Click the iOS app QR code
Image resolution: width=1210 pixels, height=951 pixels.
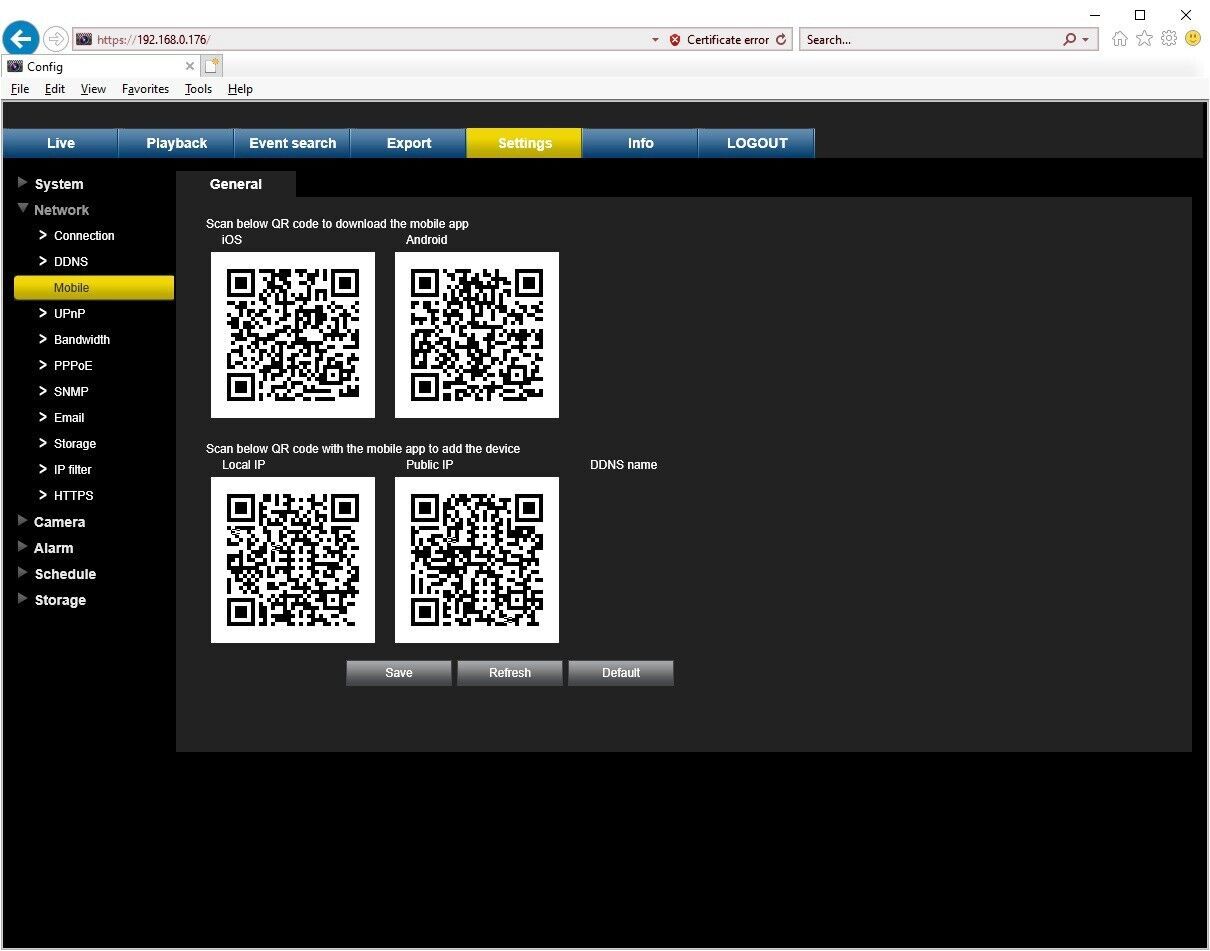[293, 334]
